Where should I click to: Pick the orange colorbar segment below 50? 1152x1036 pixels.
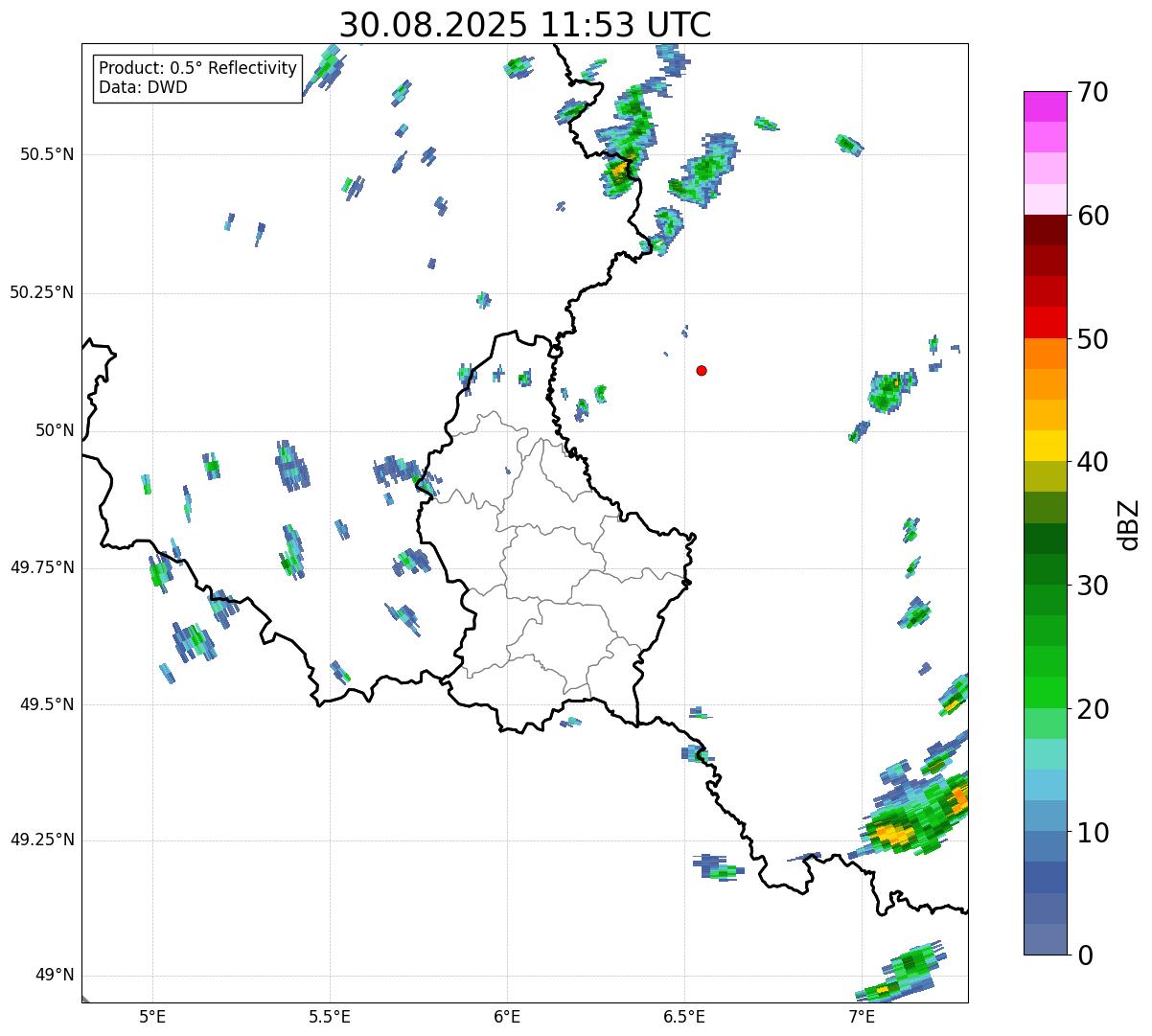[x=1051, y=354]
